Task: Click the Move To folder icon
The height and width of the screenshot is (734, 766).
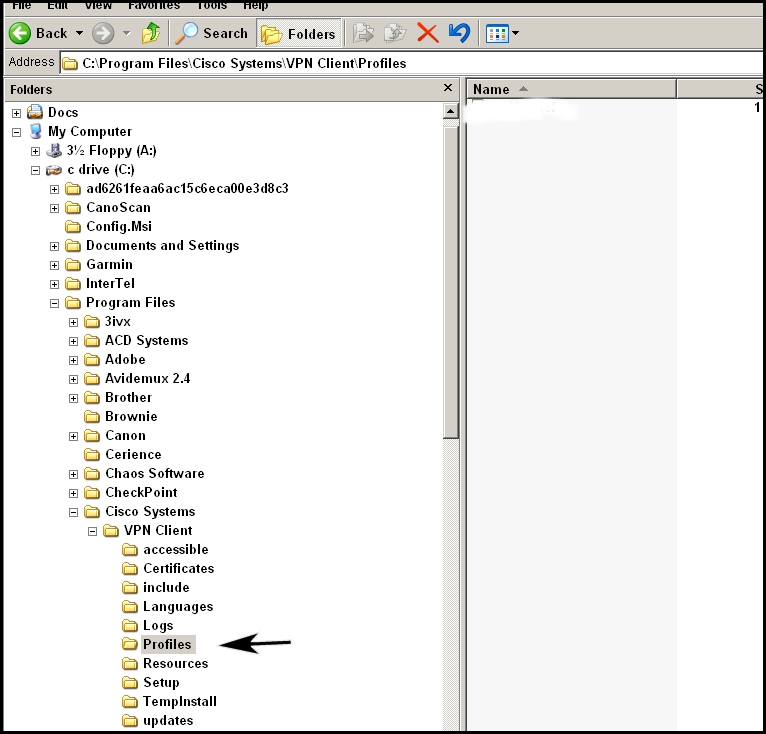Action: pyautogui.click(x=363, y=33)
